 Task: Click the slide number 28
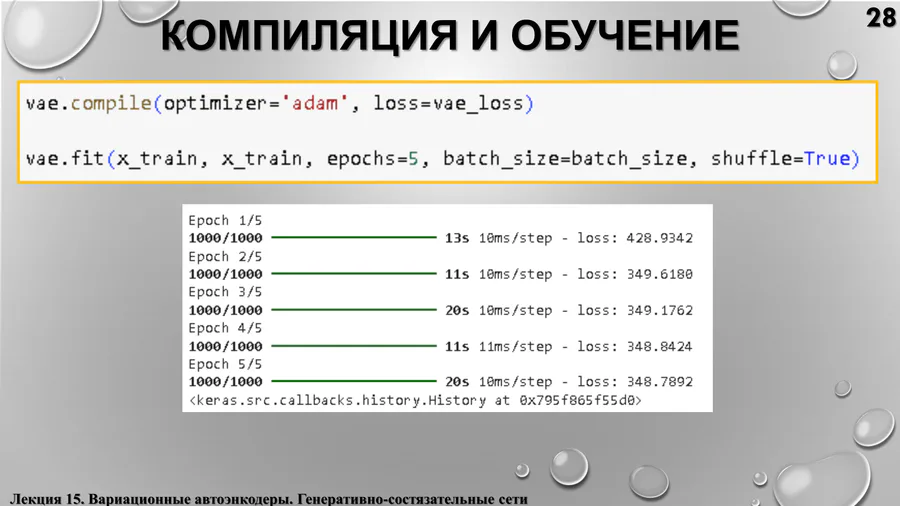879,17
